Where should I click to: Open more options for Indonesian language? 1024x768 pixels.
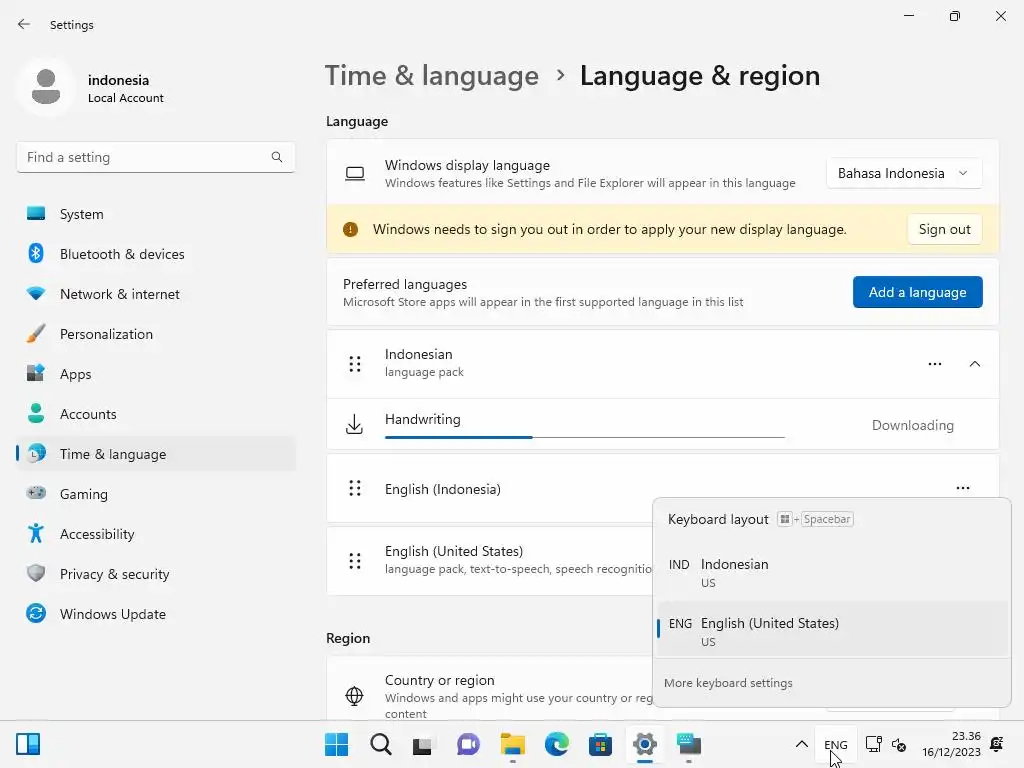935,364
